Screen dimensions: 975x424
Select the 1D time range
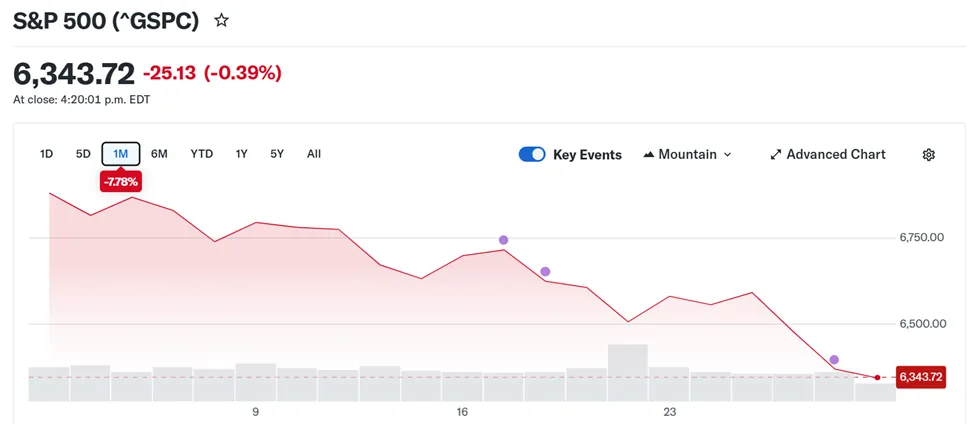click(46, 154)
